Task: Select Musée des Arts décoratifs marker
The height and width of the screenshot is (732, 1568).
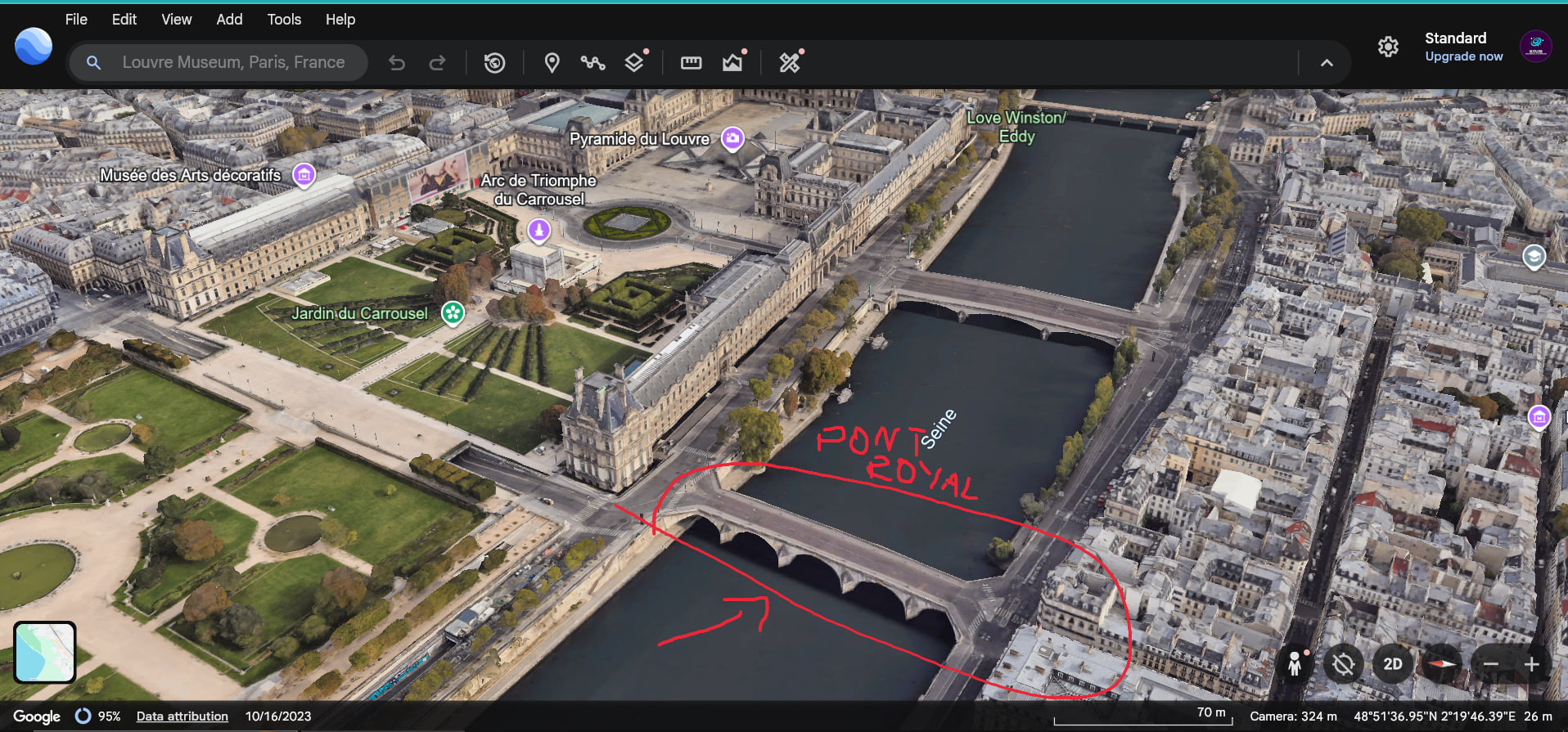Action: coord(304,174)
